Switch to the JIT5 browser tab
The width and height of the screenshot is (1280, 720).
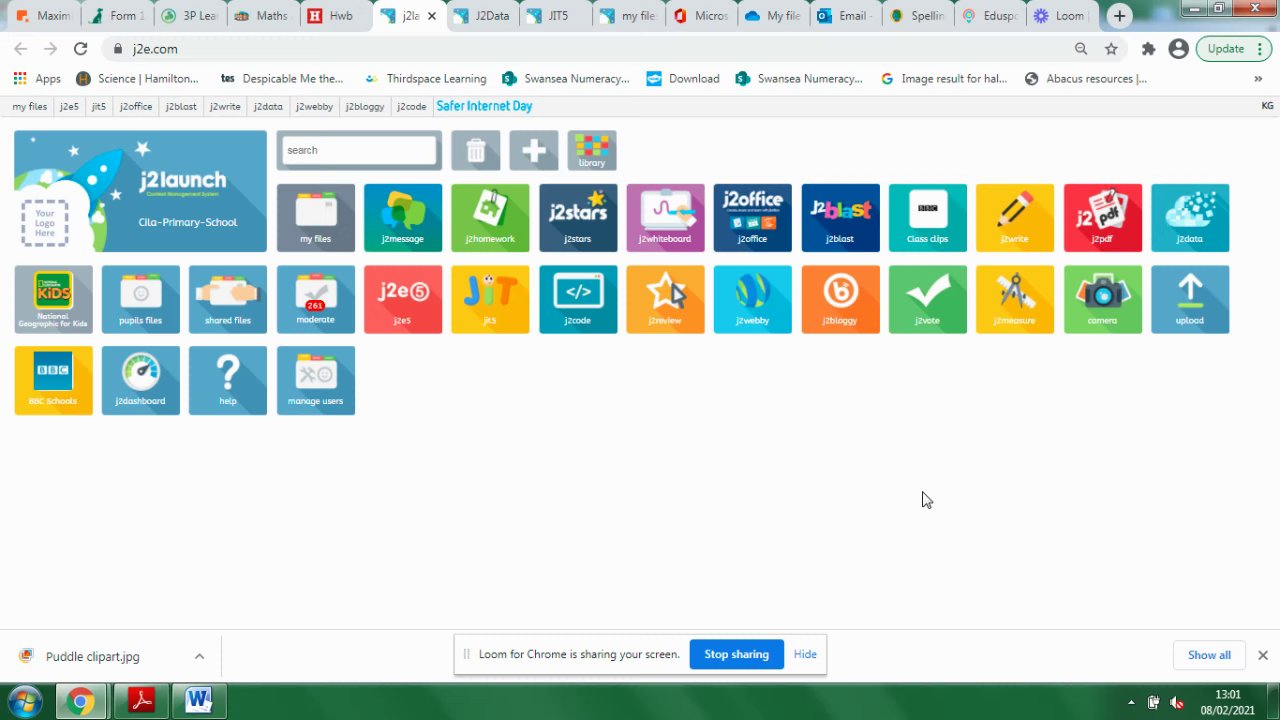pyautogui.click(x=555, y=16)
